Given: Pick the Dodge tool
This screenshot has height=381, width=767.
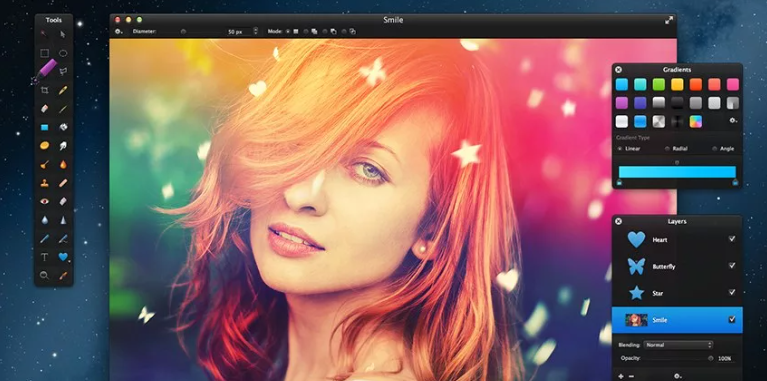Looking at the screenshot, I should pos(44,164).
